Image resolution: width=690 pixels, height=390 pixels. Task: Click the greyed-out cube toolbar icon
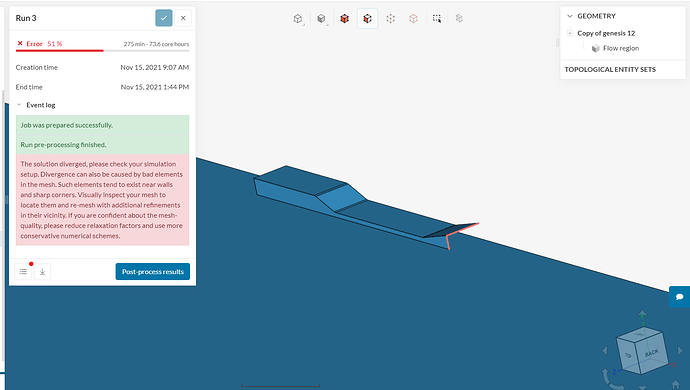coord(459,18)
